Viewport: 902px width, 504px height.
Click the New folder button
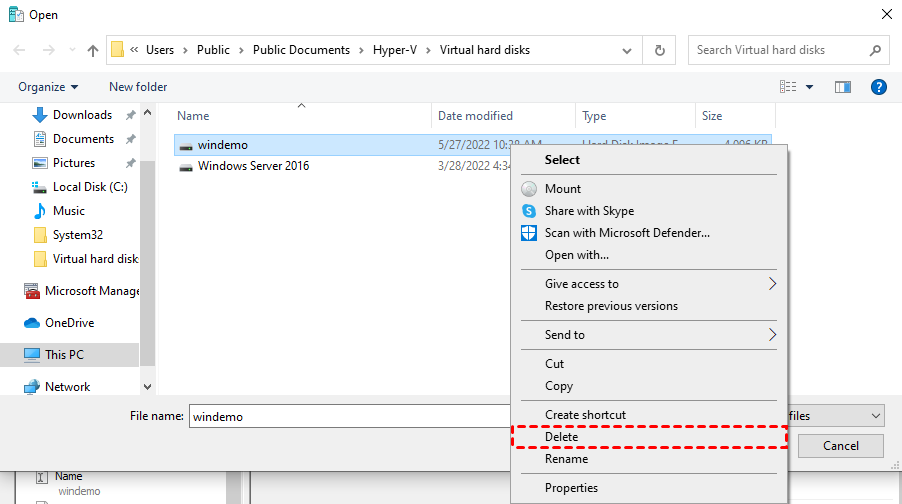(138, 87)
